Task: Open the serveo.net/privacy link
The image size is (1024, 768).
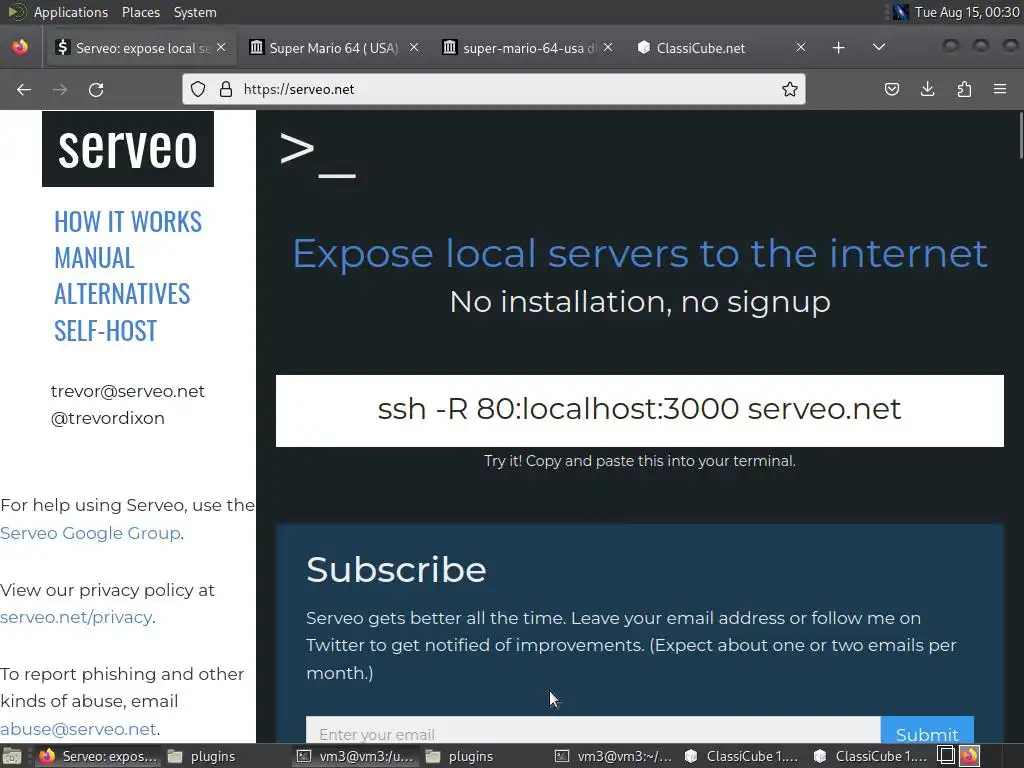Action: pyautogui.click(x=76, y=617)
